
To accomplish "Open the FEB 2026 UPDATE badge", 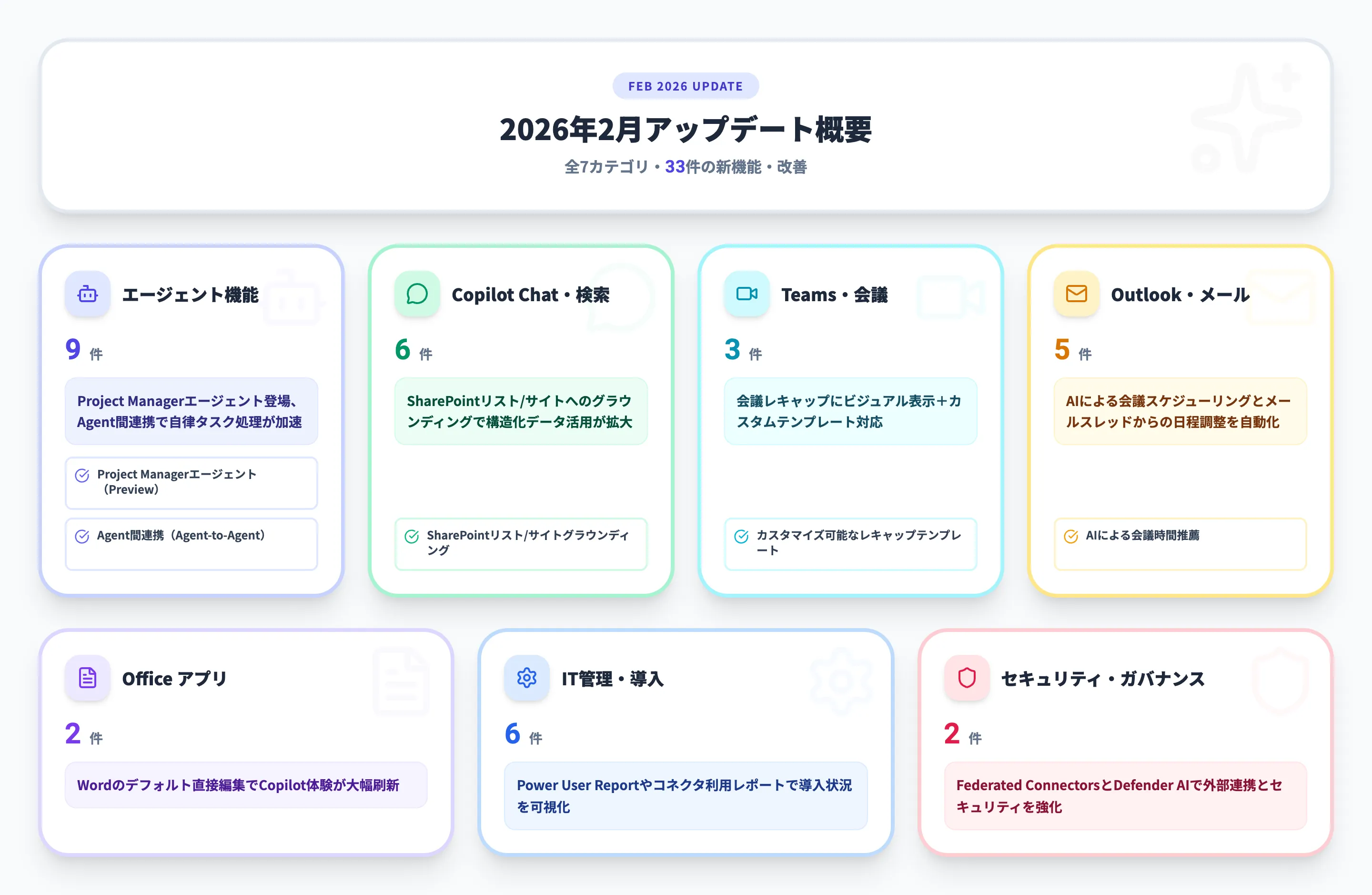I will tap(686, 85).
